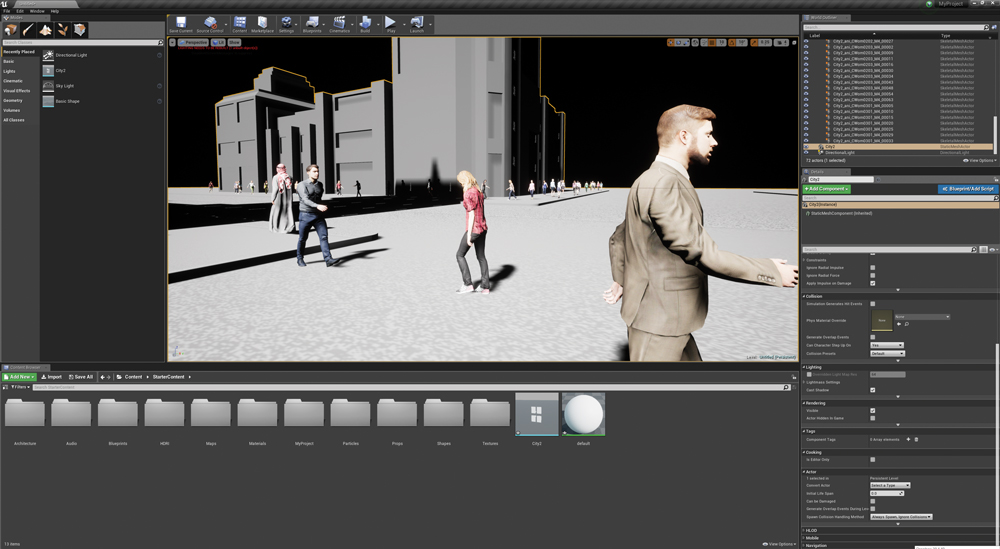
Task: Open the Convert Actor type dropdown
Action: [x=889, y=485]
